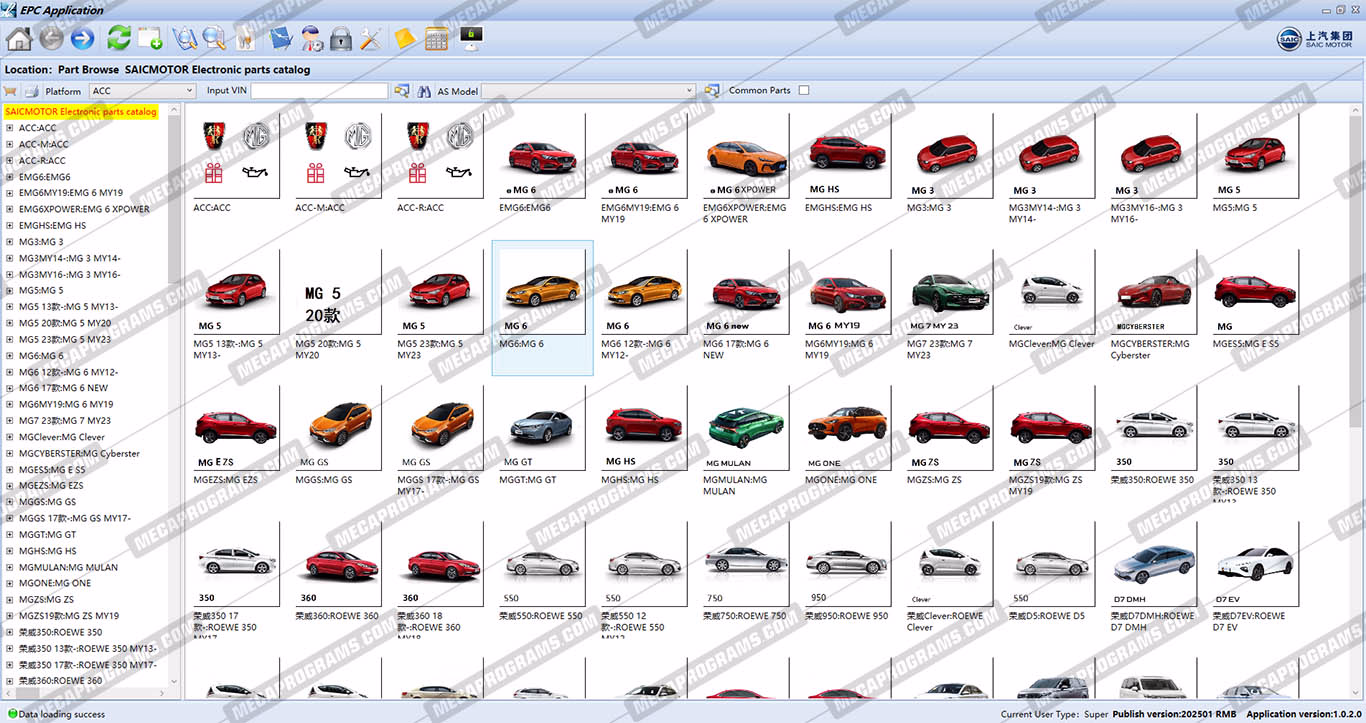Viewport: 1366px width, 723px height.
Task: Select MGClever:MG Clever in the tree
Action: [62, 437]
